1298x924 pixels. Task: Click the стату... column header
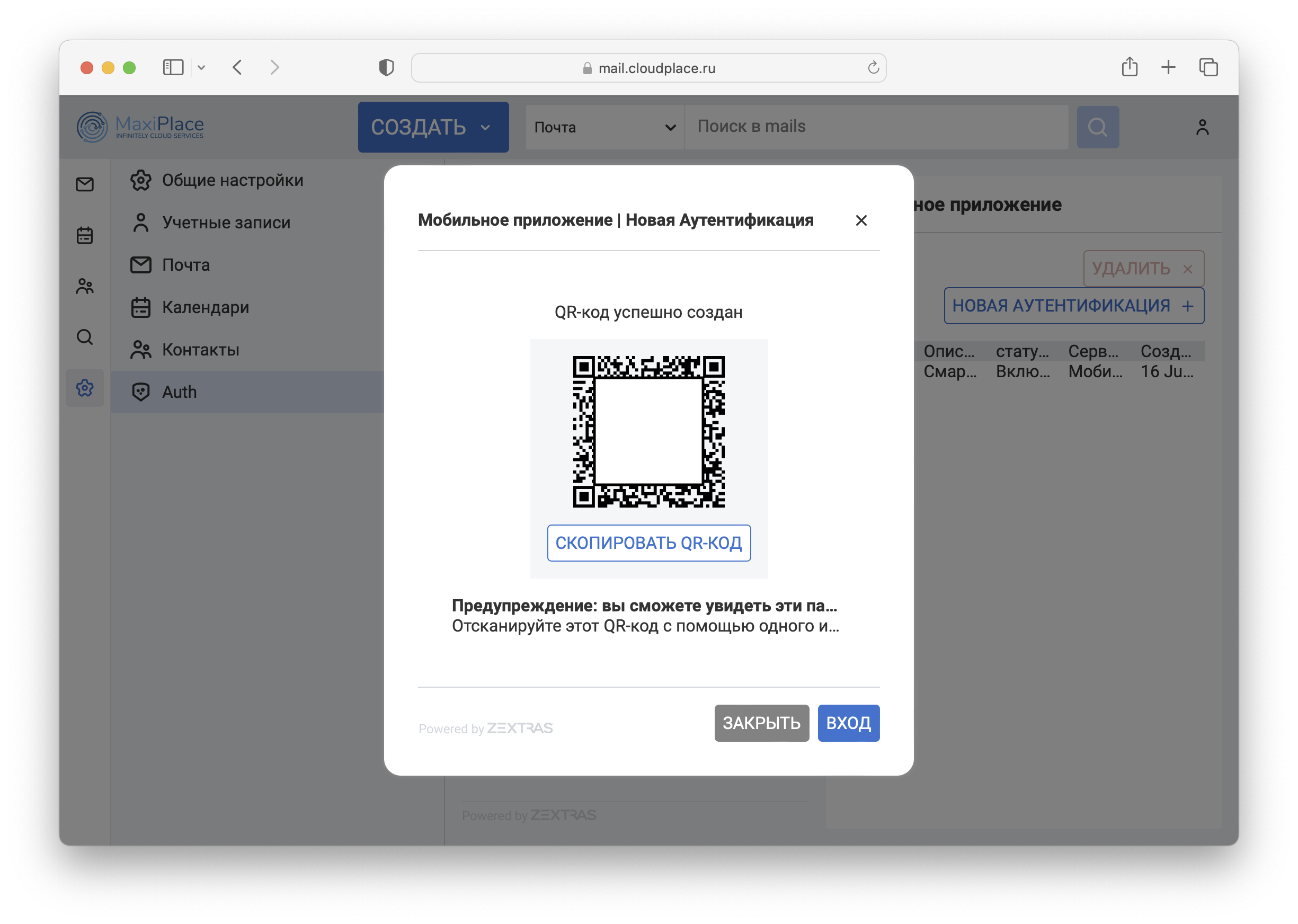point(1021,351)
